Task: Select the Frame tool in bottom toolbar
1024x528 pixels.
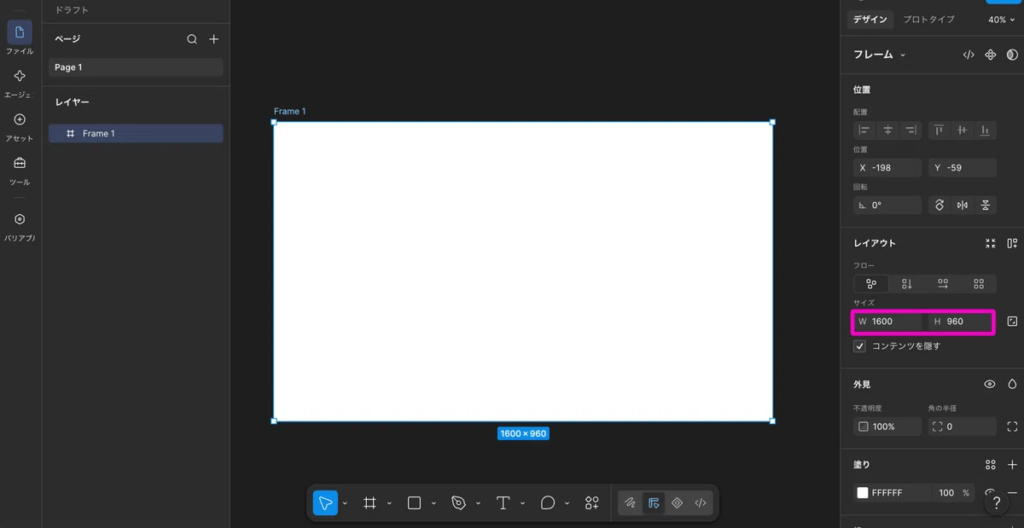Action: coord(370,503)
